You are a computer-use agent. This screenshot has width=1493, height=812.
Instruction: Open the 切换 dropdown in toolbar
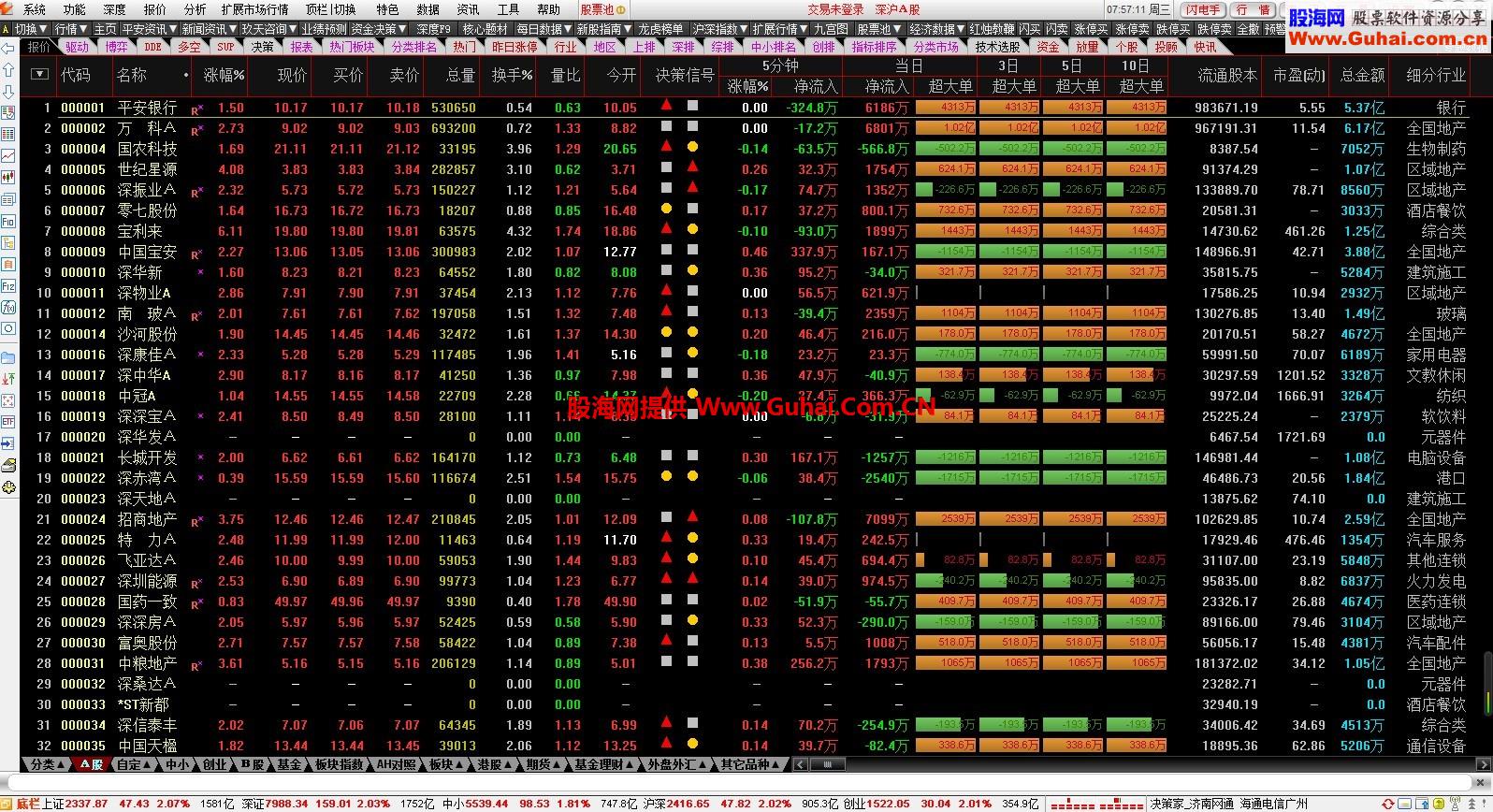[31, 29]
